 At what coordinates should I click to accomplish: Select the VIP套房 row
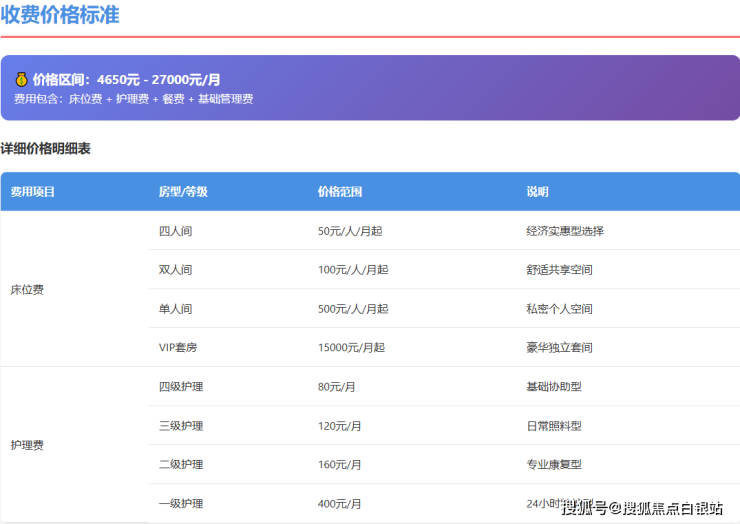(180, 348)
